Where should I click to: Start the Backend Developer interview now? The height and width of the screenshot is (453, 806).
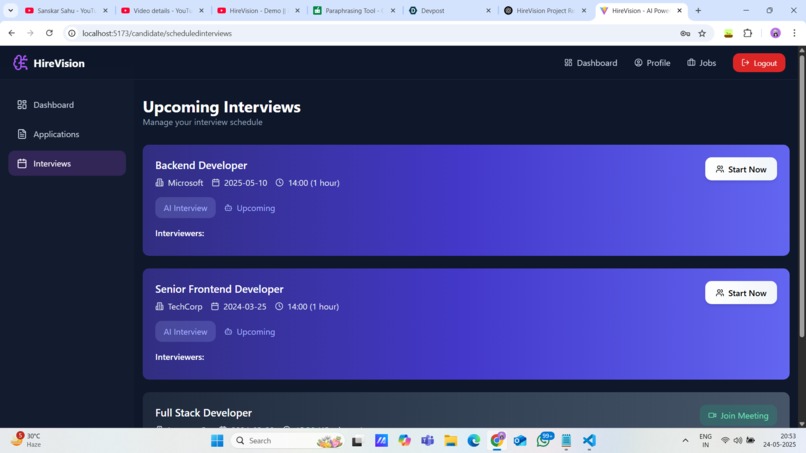[x=741, y=169]
